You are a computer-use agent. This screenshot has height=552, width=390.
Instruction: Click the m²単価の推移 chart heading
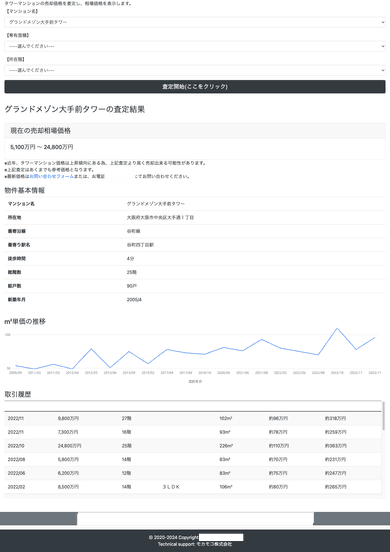pos(25,321)
